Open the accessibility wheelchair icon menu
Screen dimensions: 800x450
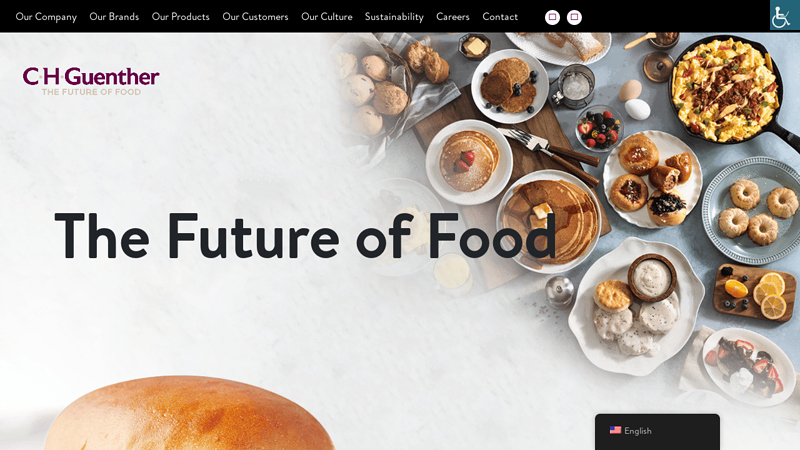click(x=784, y=15)
